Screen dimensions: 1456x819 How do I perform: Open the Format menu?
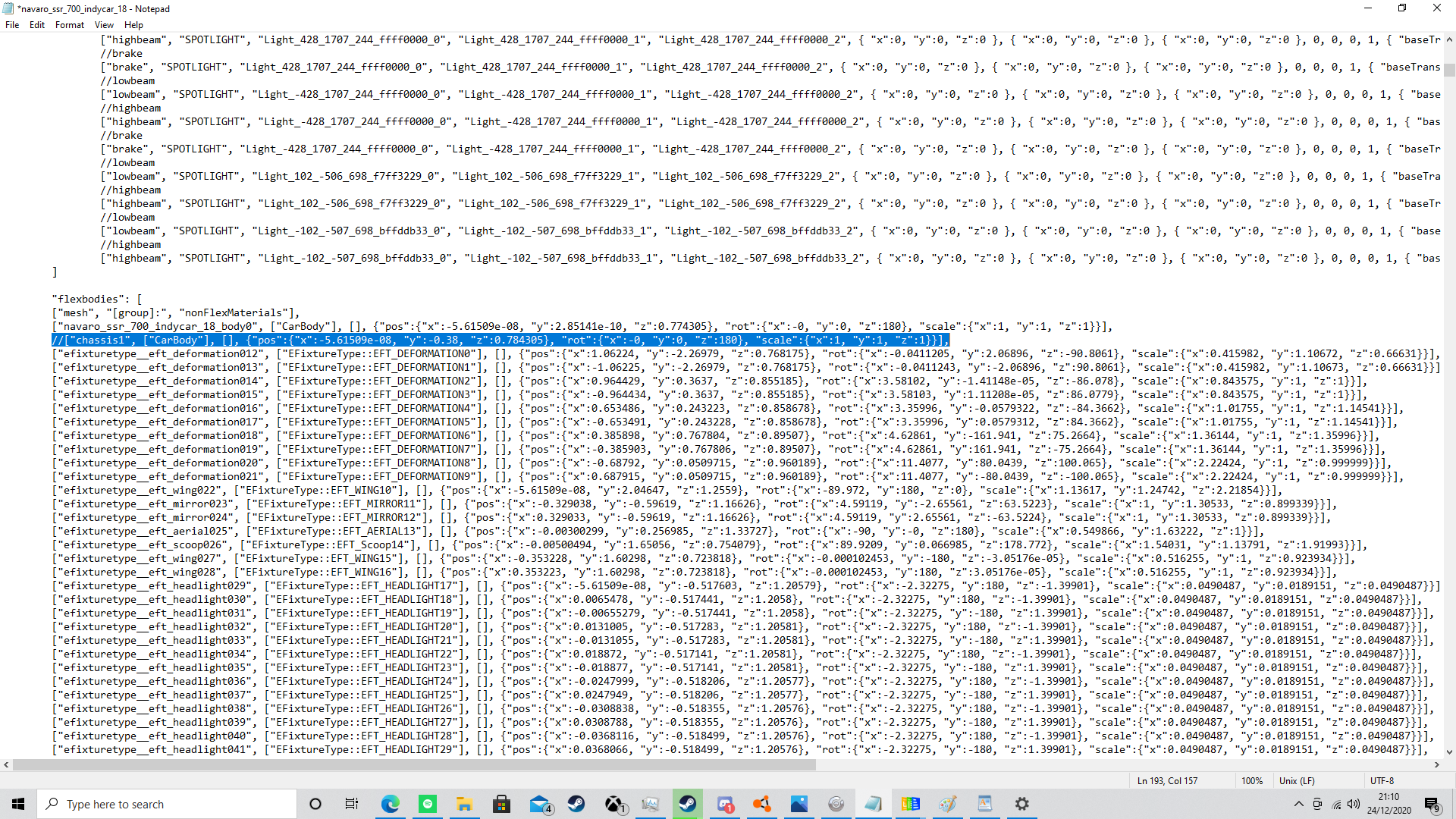coord(69,25)
